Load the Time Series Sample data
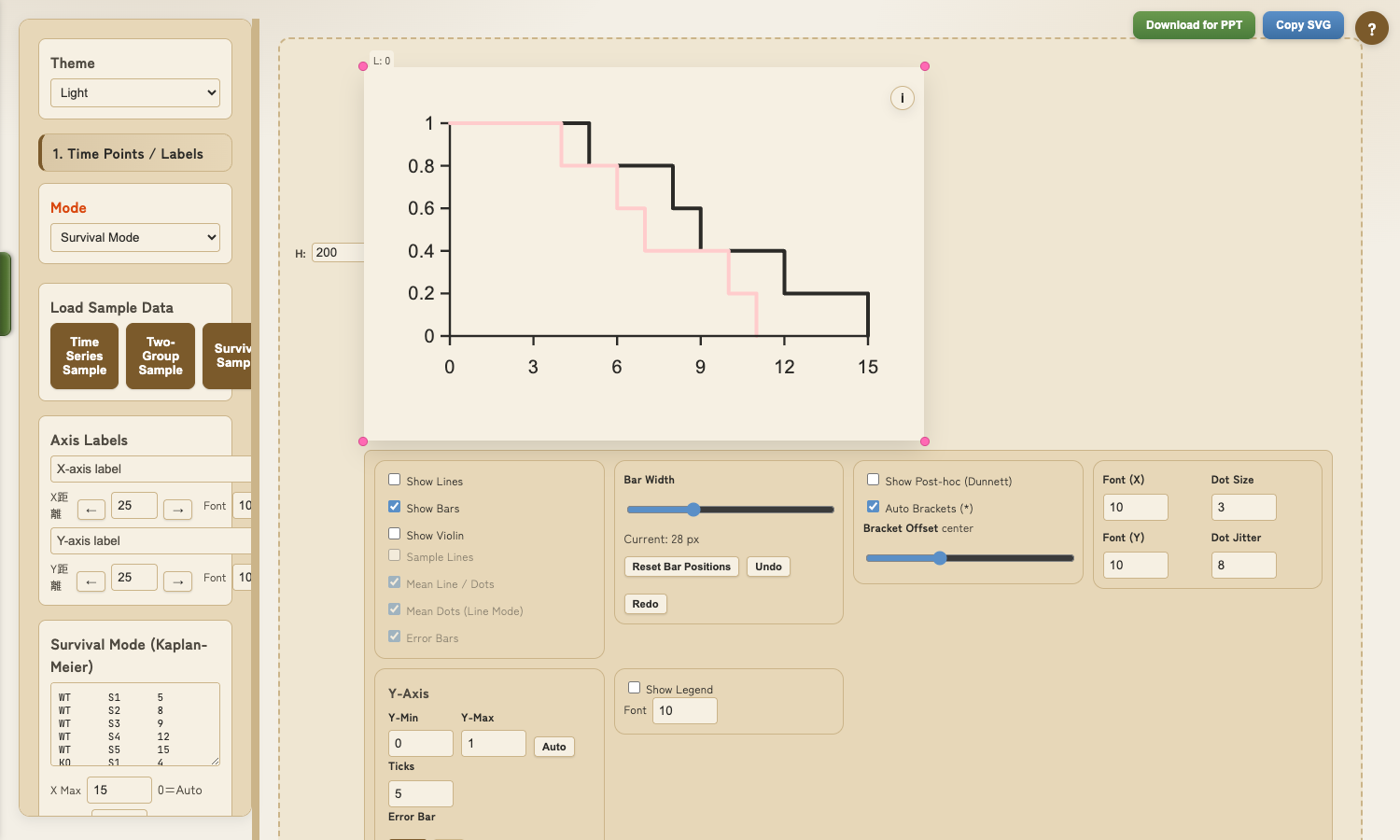Image resolution: width=1400 pixels, height=840 pixels. tap(84, 356)
